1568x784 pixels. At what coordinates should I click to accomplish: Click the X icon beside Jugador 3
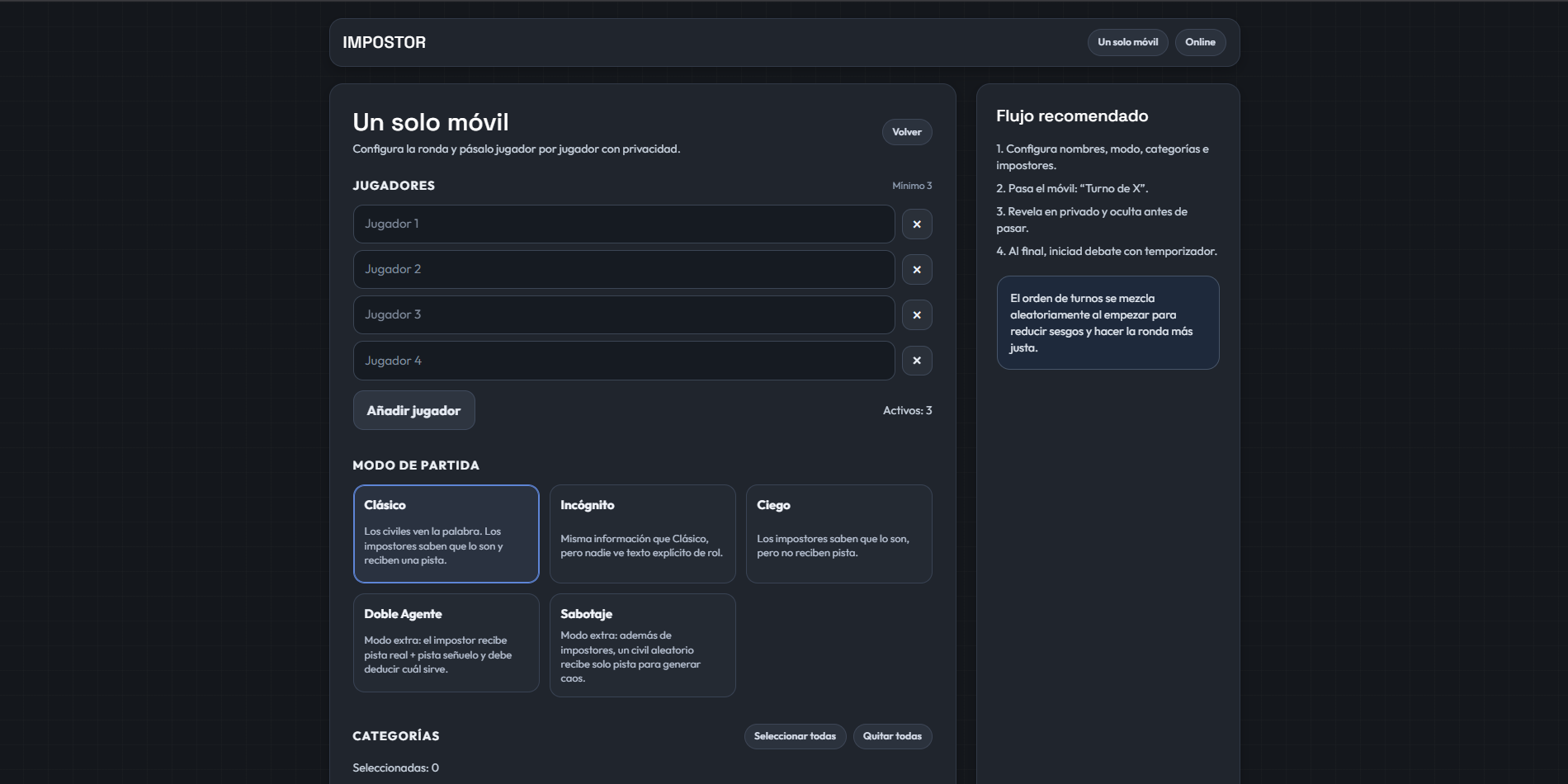[x=917, y=315]
